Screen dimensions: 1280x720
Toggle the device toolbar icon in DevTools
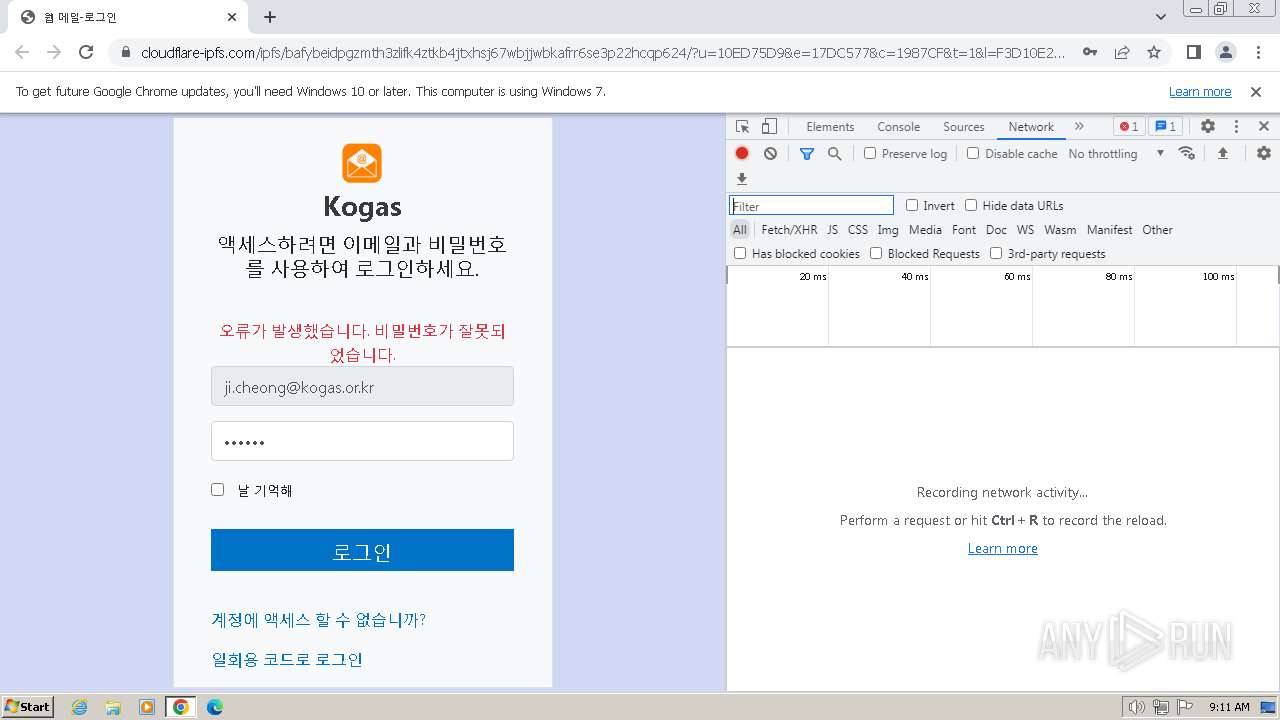tap(769, 127)
